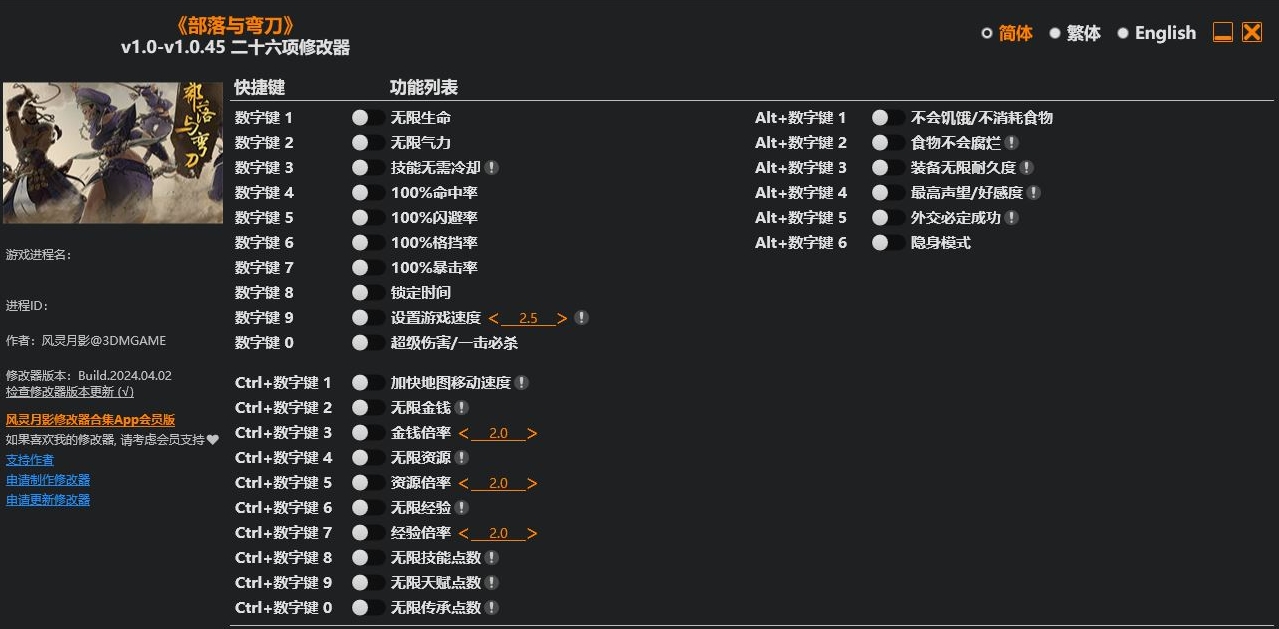Click info icon beside 外交必定成功
The width and height of the screenshot is (1279, 629).
point(1012,218)
